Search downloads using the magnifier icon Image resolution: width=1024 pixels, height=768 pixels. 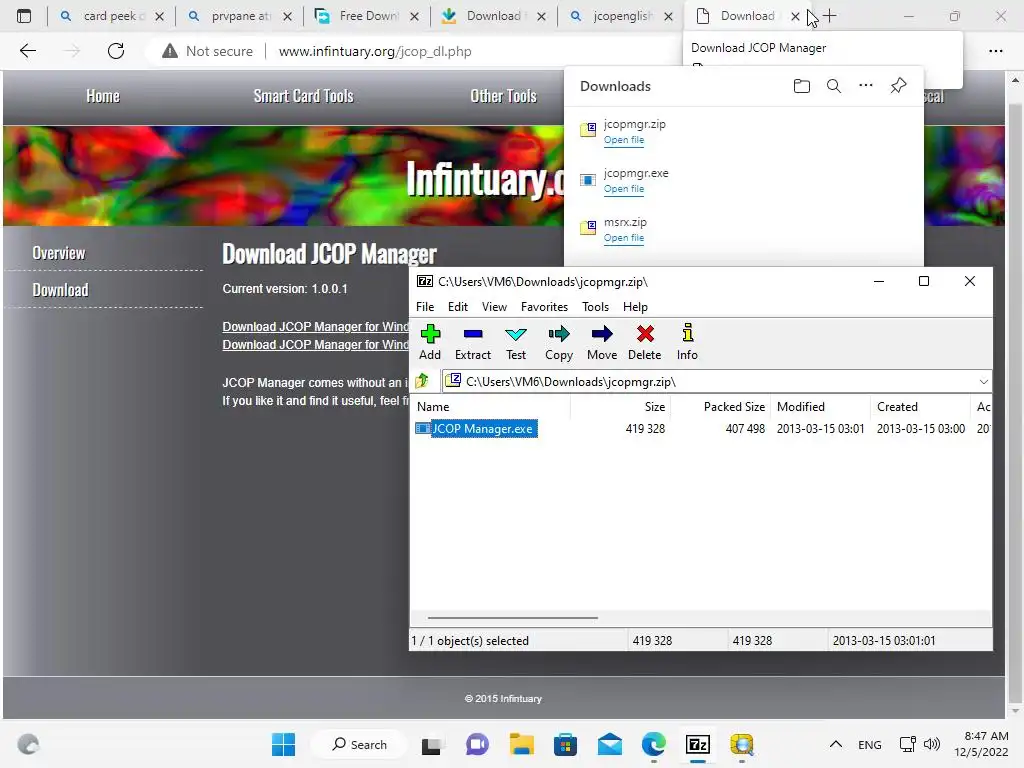[x=834, y=86]
